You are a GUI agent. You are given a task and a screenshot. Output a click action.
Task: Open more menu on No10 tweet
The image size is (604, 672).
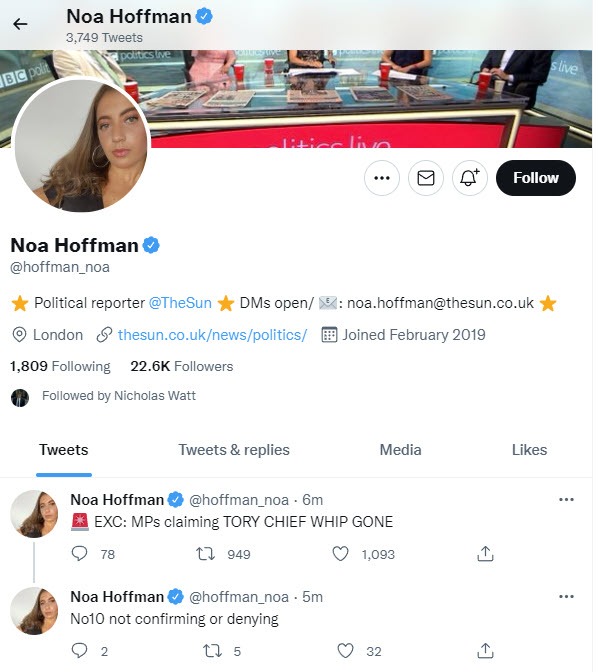tap(566, 597)
